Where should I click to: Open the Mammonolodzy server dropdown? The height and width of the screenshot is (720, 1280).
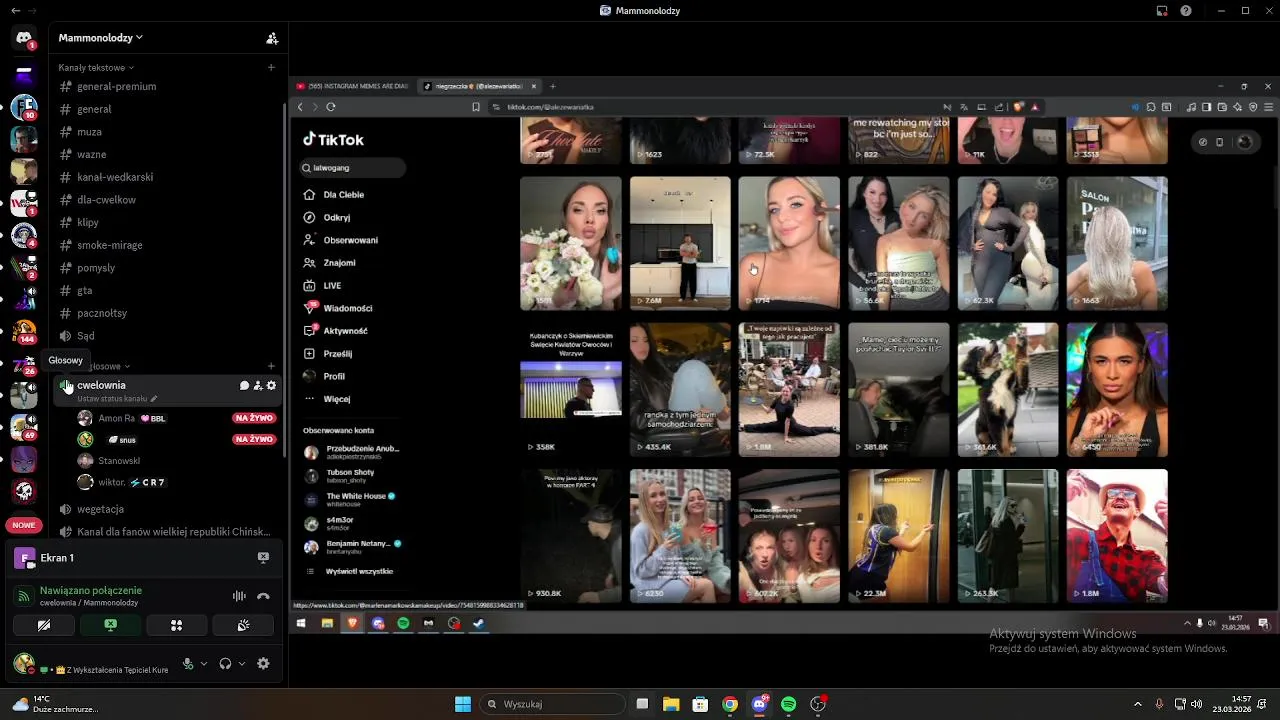tap(100, 38)
